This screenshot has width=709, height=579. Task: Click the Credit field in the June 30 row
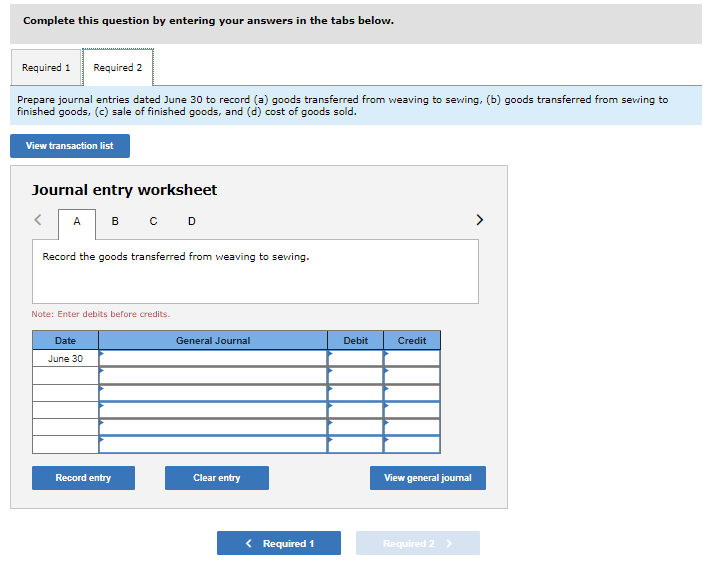412,358
